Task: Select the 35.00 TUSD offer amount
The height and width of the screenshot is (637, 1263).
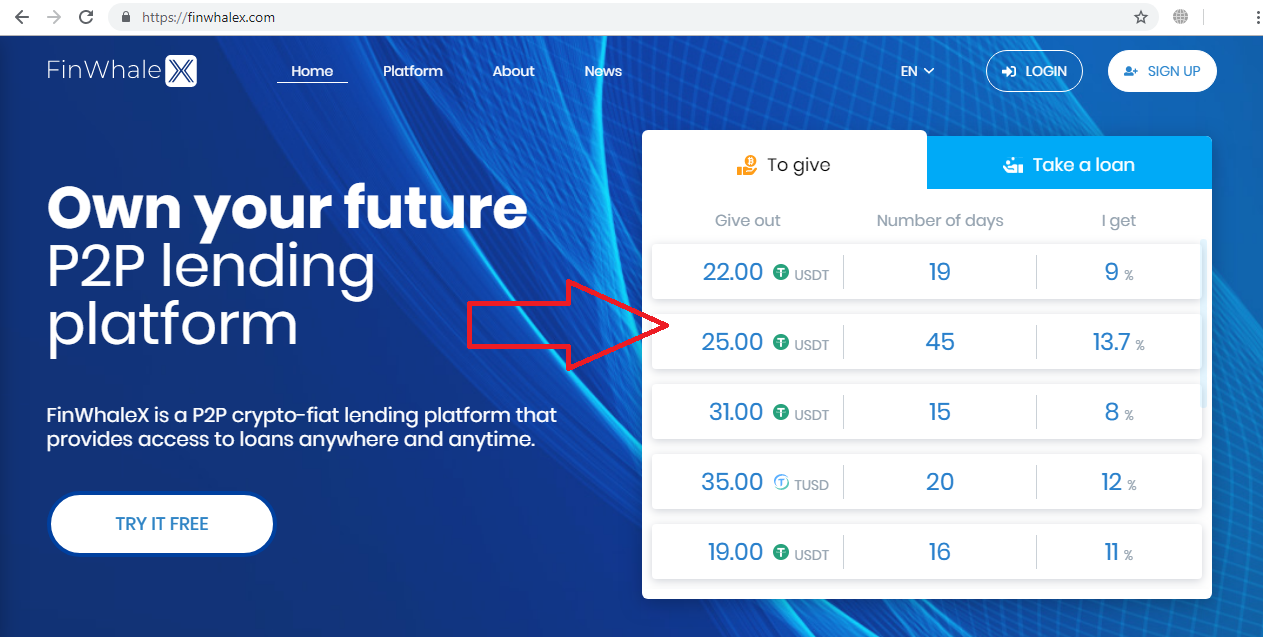Action: tap(765, 482)
